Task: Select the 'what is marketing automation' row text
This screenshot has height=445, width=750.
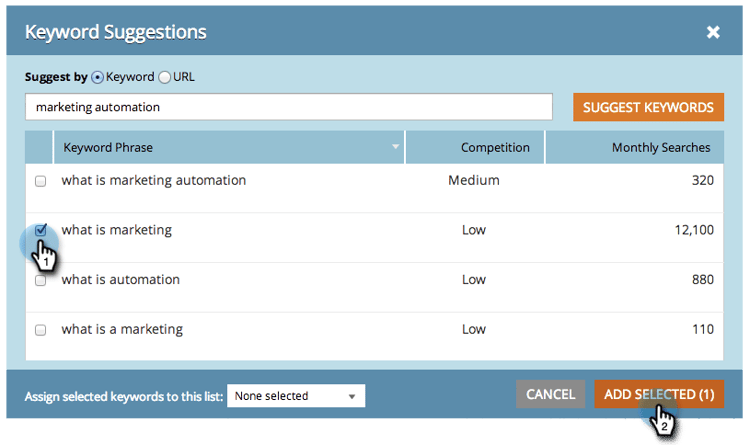Action: pos(153,181)
